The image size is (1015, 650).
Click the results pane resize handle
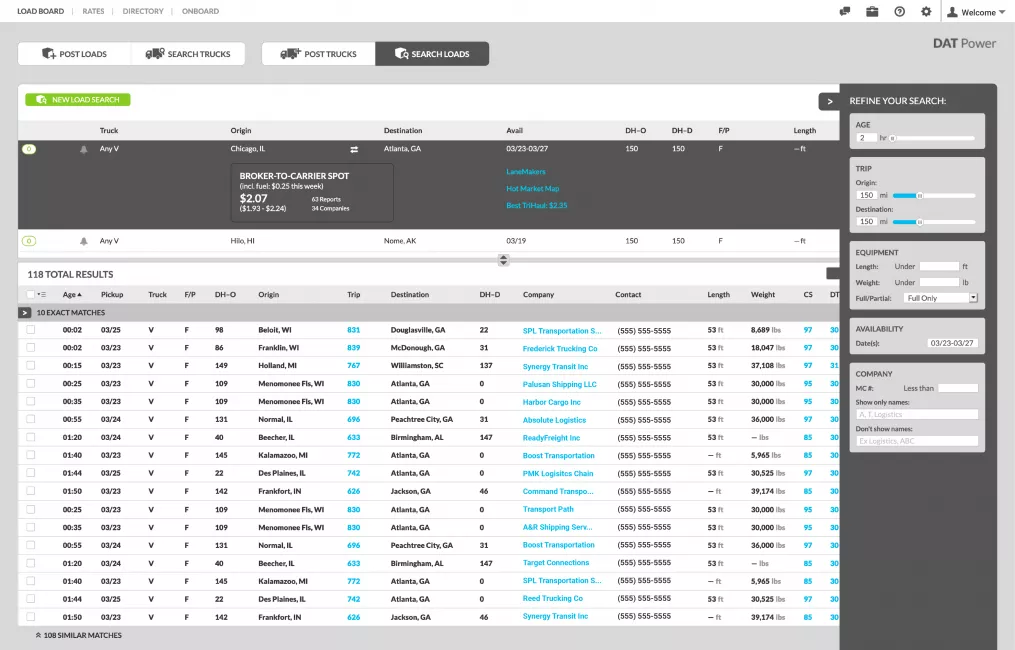pos(503,260)
